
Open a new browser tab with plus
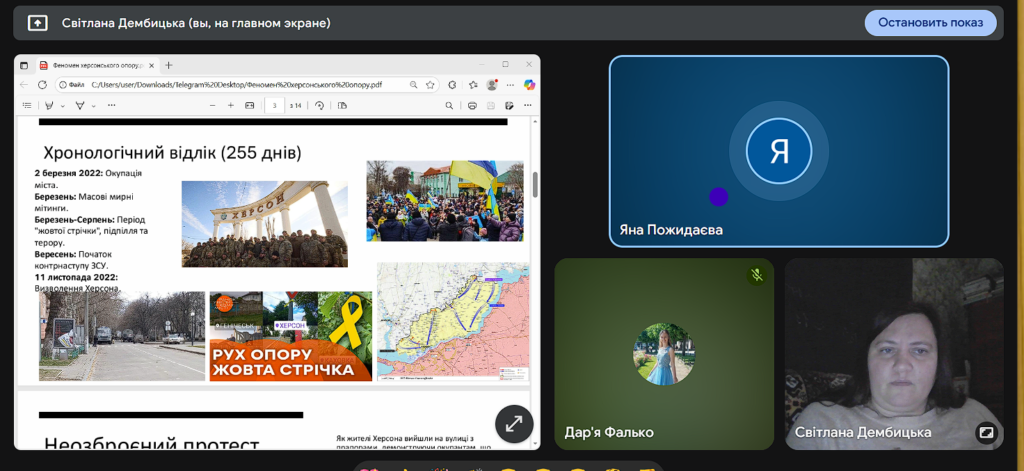(x=168, y=65)
